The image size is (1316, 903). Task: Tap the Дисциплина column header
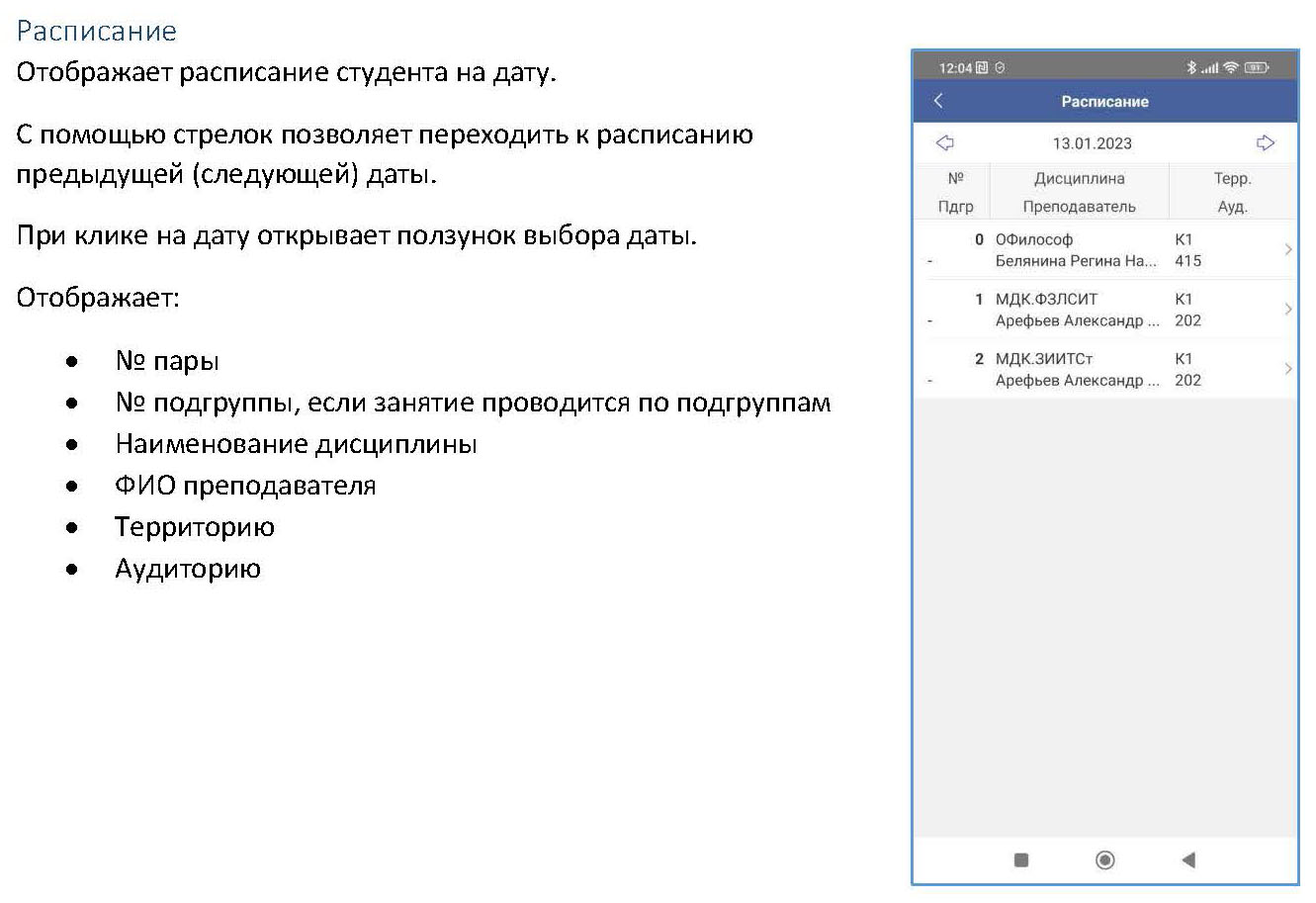[x=1079, y=179]
